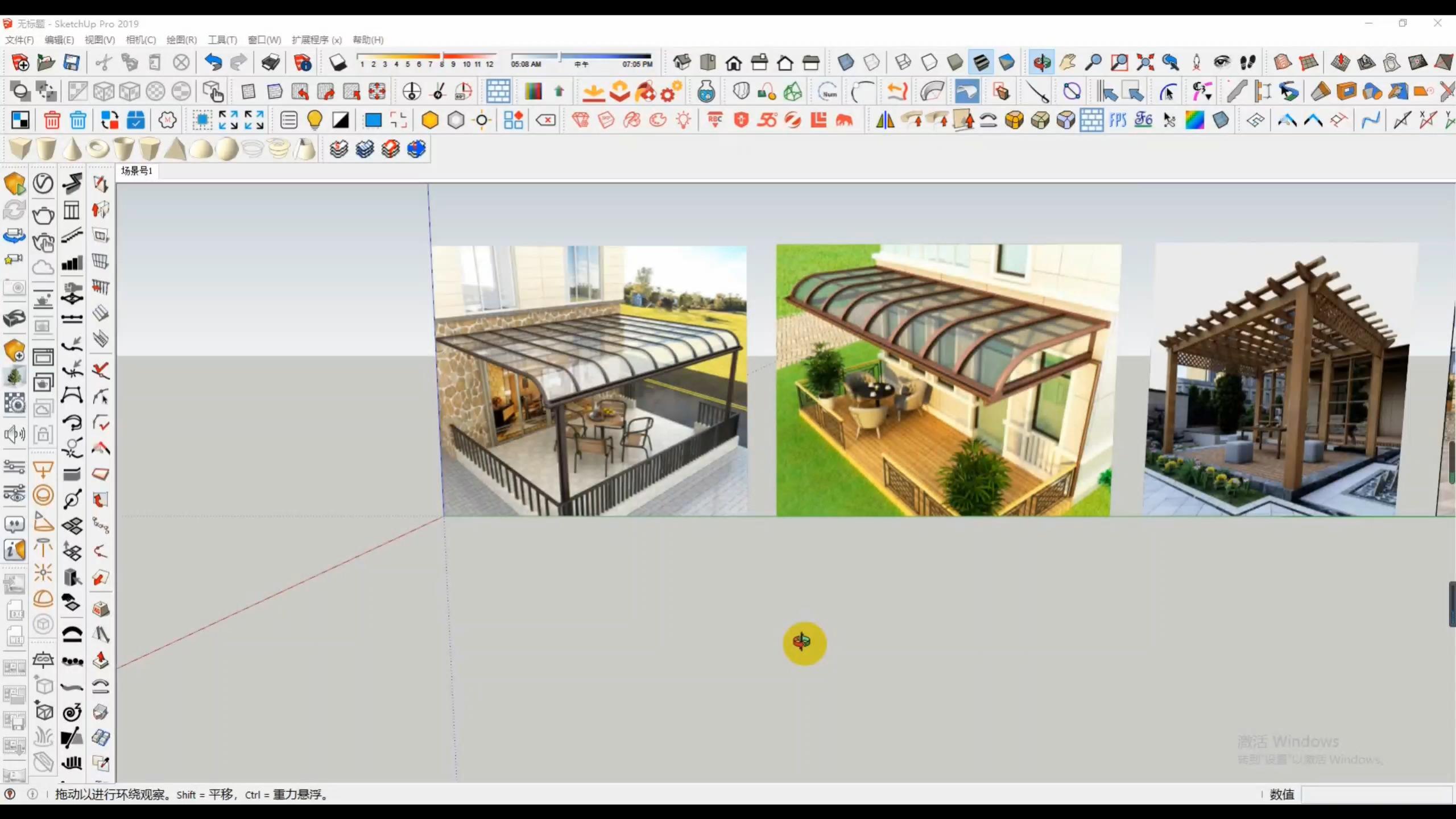Open the 文件(F) menu

[x=19, y=40]
